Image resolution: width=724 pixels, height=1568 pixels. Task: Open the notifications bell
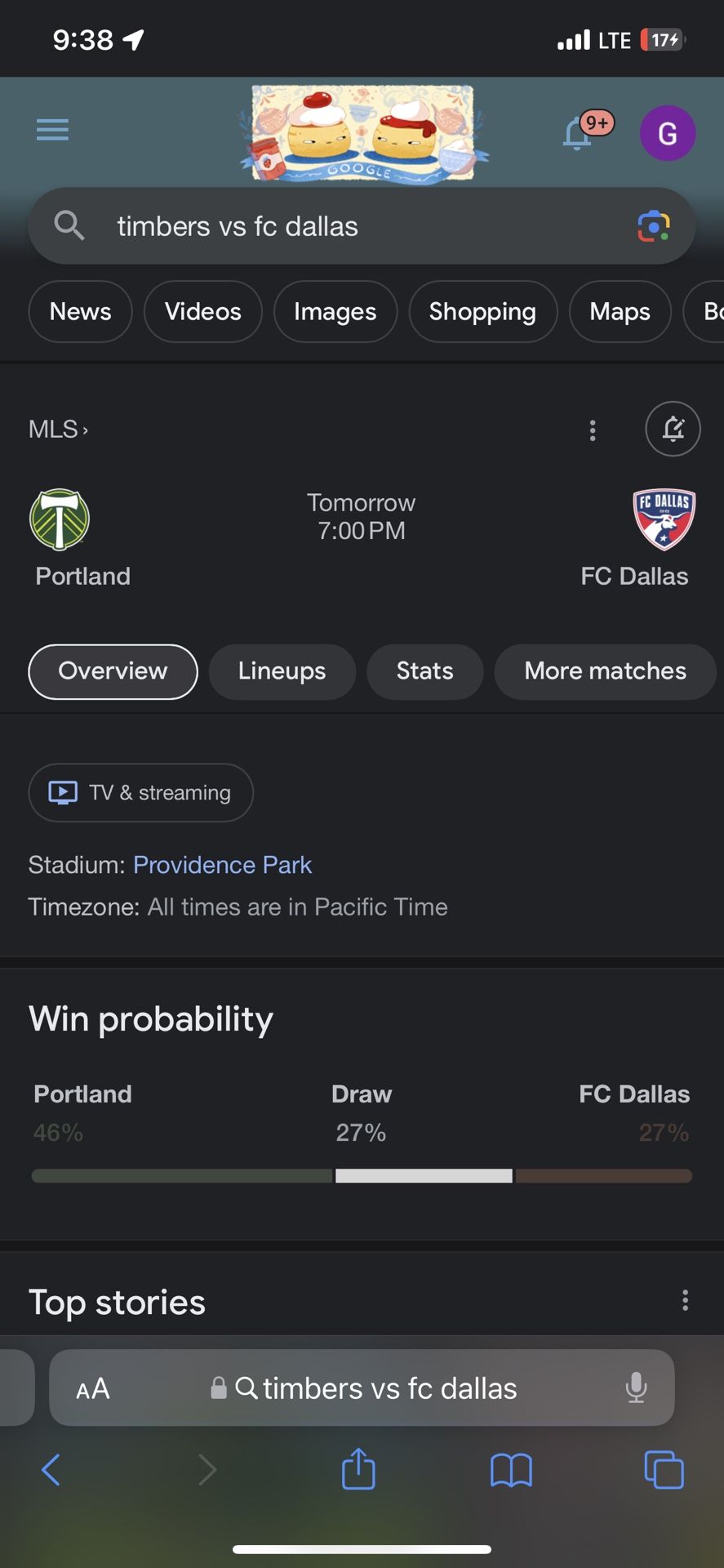click(578, 133)
